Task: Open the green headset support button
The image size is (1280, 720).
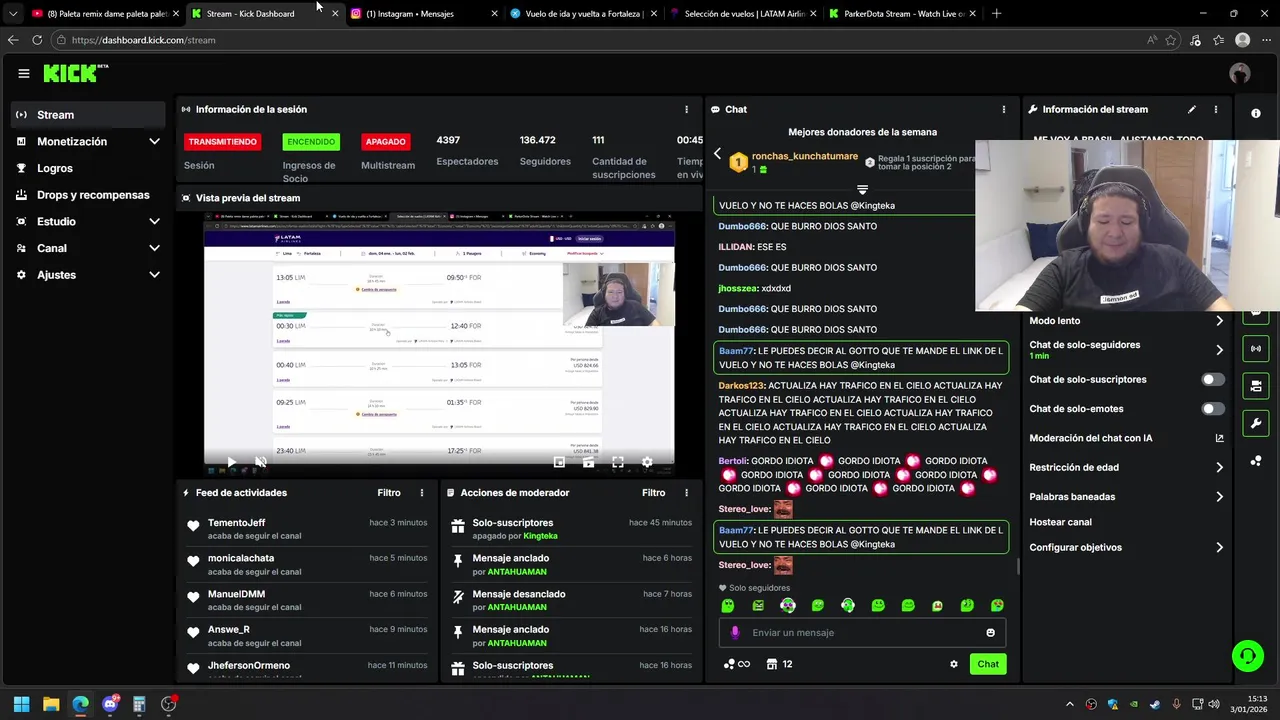Action: [1248, 656]
